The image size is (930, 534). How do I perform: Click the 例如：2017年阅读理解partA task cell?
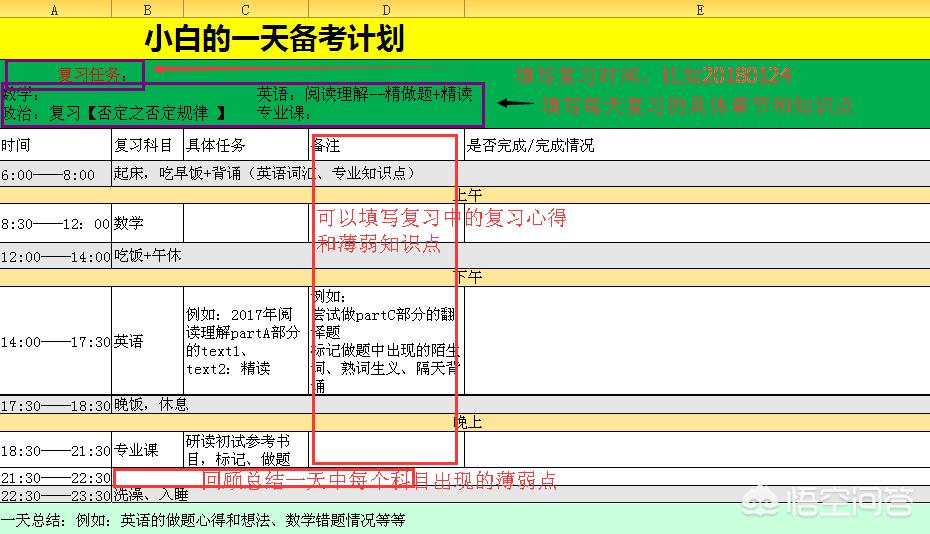(246, 341)
